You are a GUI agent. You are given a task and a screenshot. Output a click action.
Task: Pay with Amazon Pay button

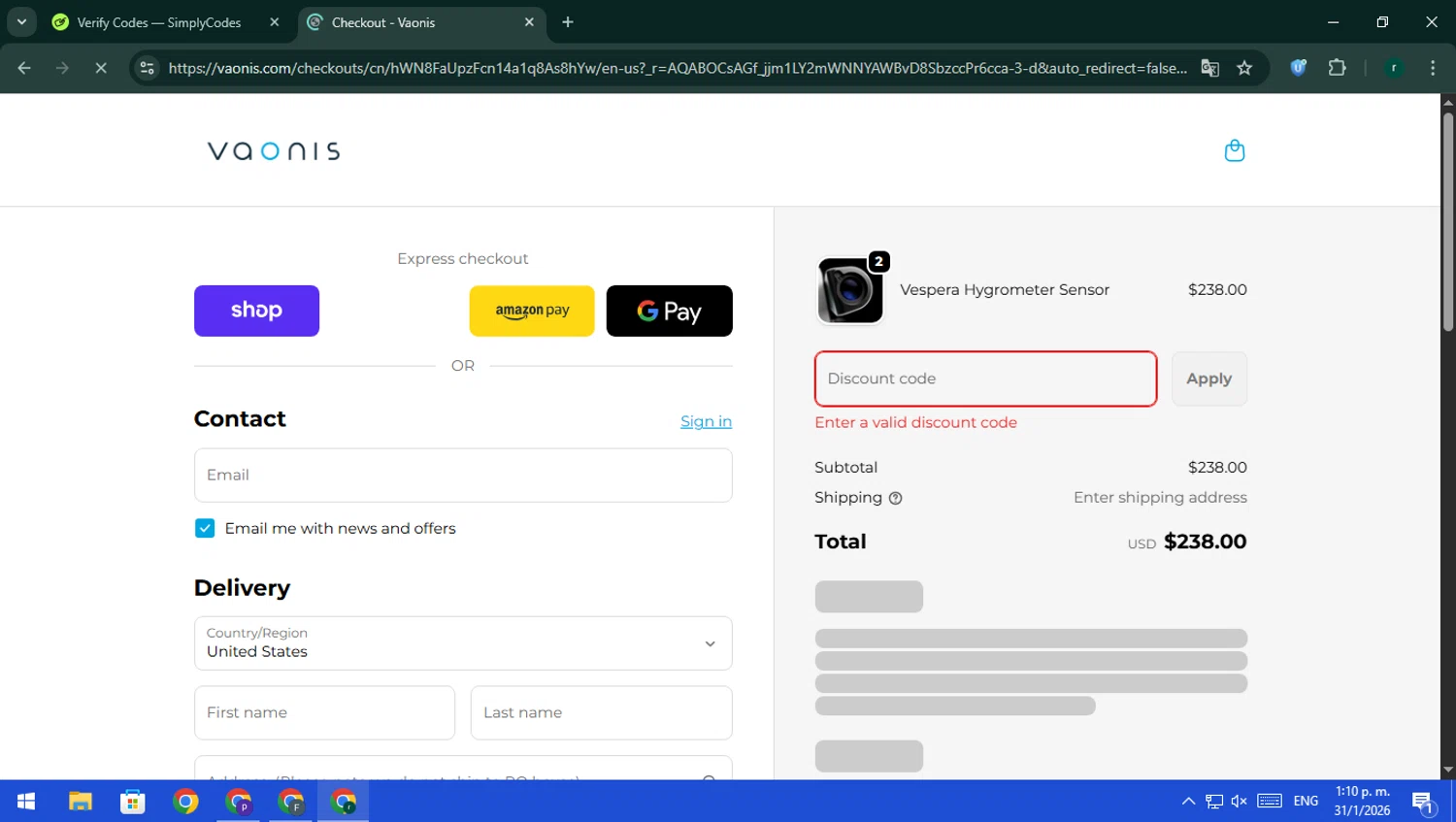(532, 311)
